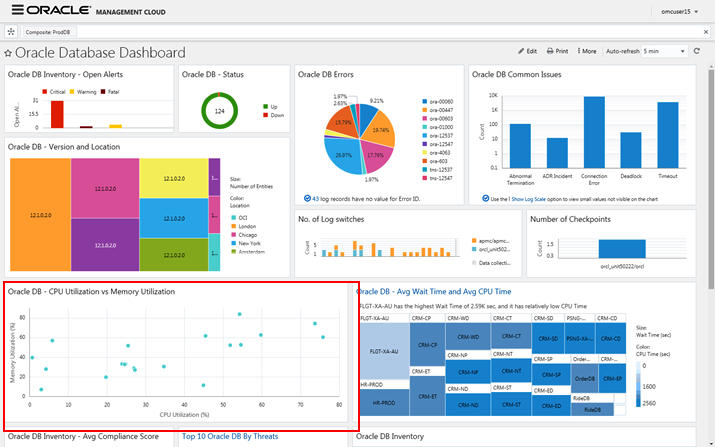Print the dashboard
715x447 pixels.
tap(557, 51)
